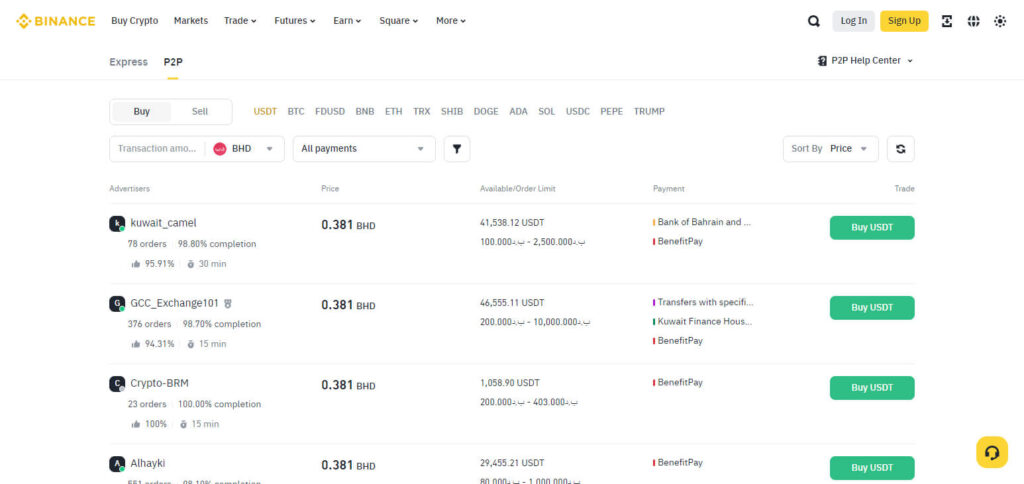The image size is (1024, 484).
Task: Select the USDT coin tab
Action: tap(265, 112)
